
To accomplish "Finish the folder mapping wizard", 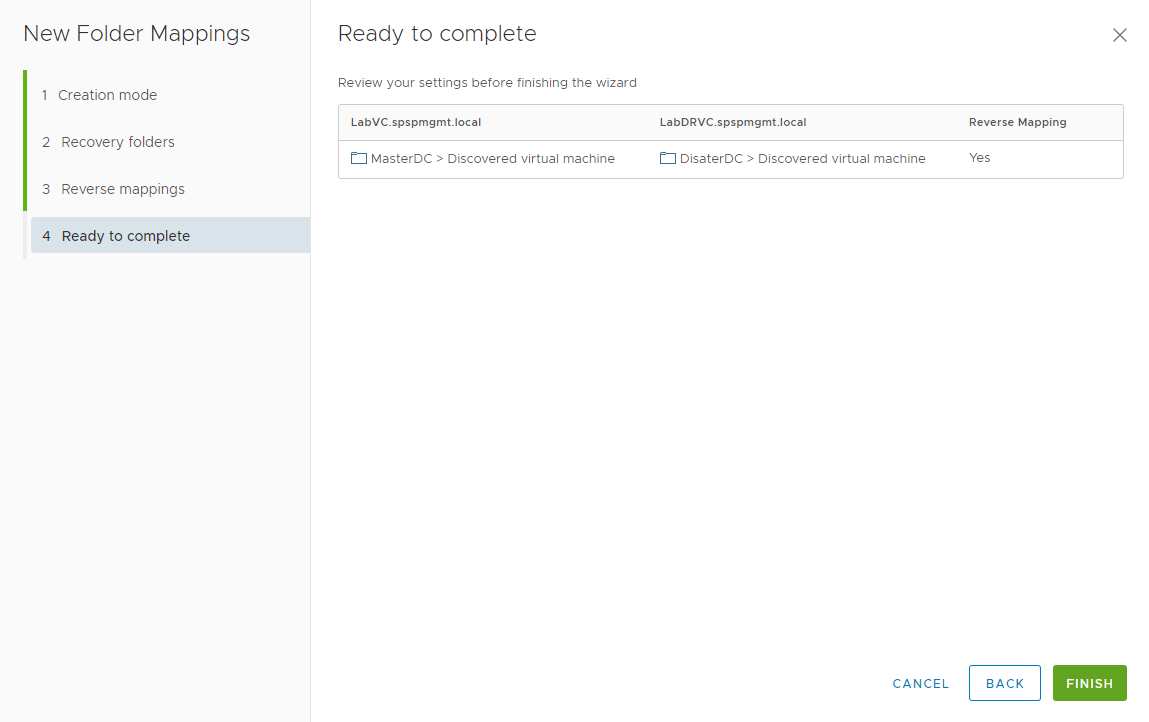I will tap(1089, 683).
